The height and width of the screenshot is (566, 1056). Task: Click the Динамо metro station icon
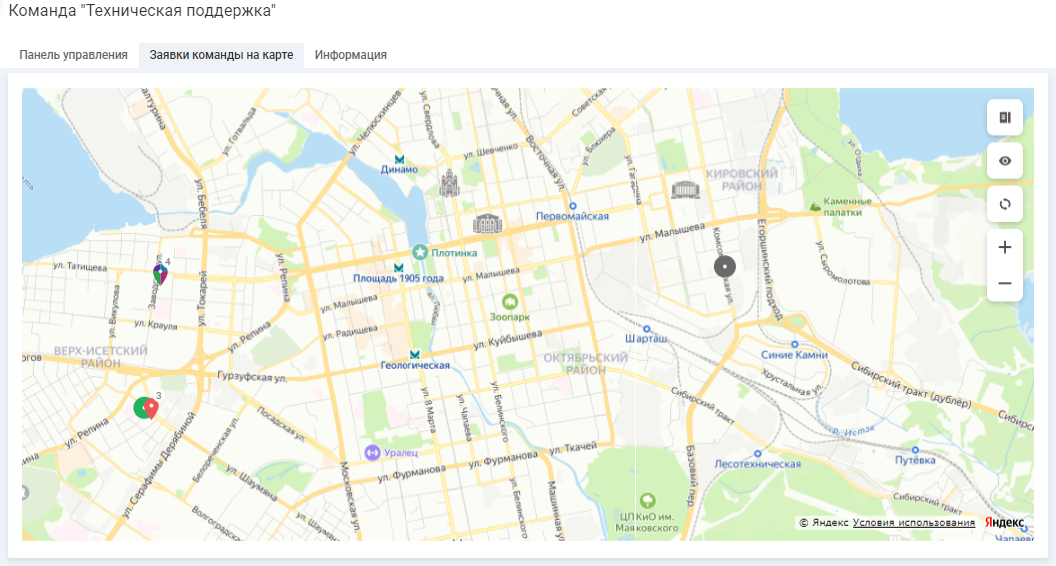pyautogui.click(x=400, y=158)
